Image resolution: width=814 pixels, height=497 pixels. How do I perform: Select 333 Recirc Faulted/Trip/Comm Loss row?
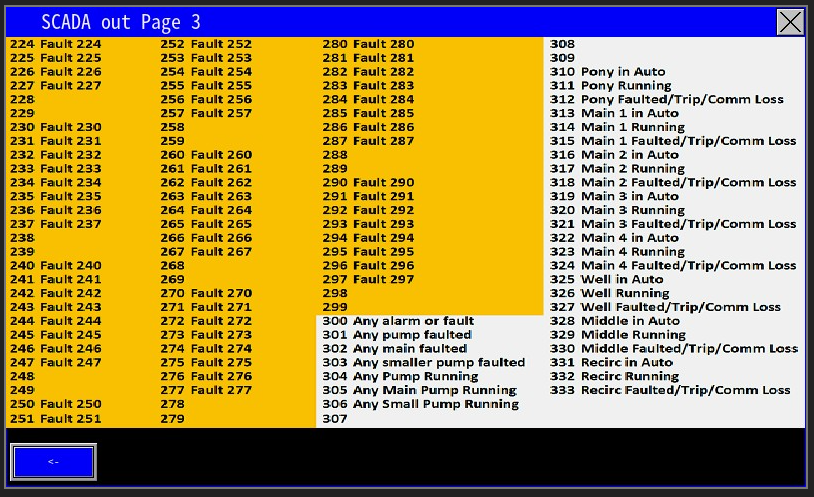[x=670, y=390]
